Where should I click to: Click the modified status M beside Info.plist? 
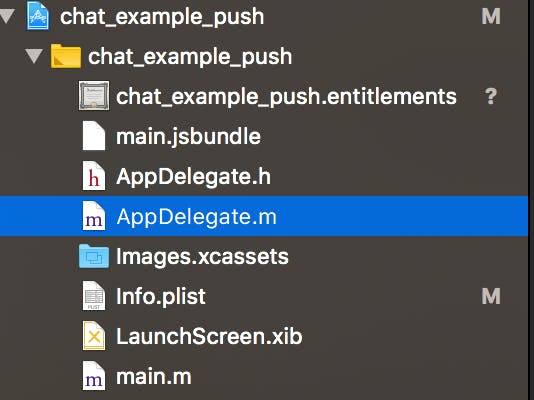[491, 296]
